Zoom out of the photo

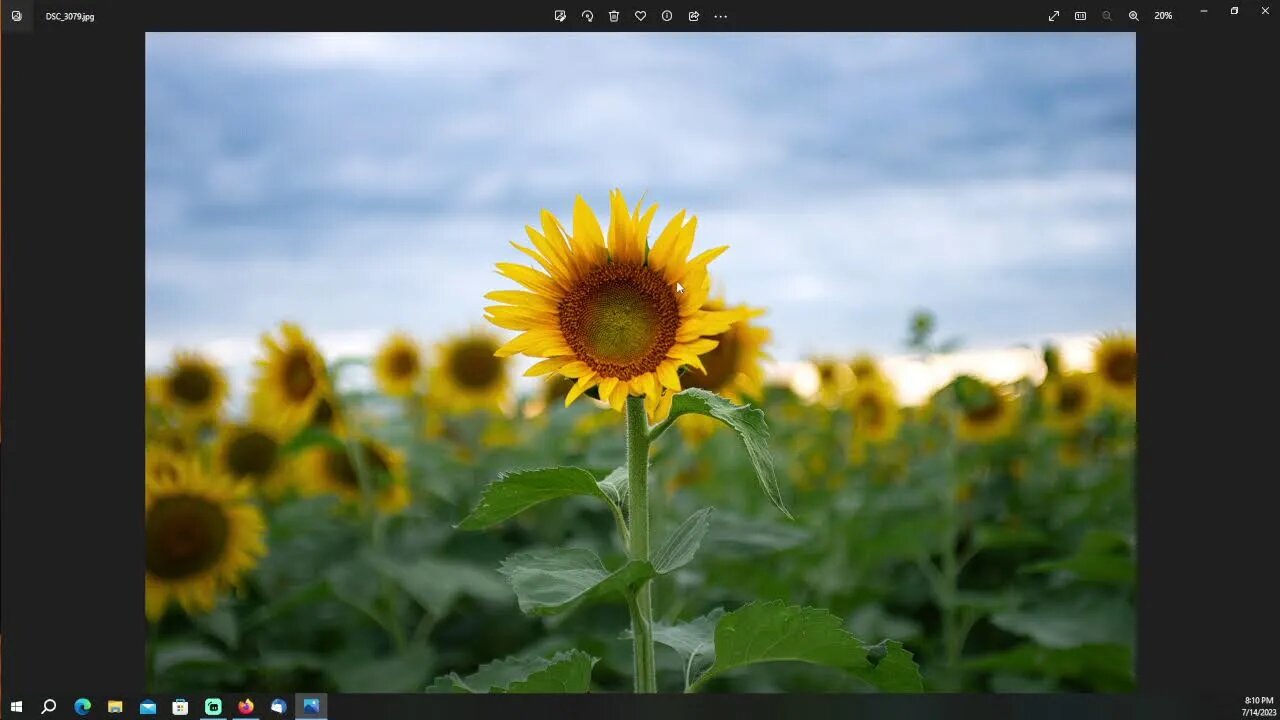[1107, 16]
